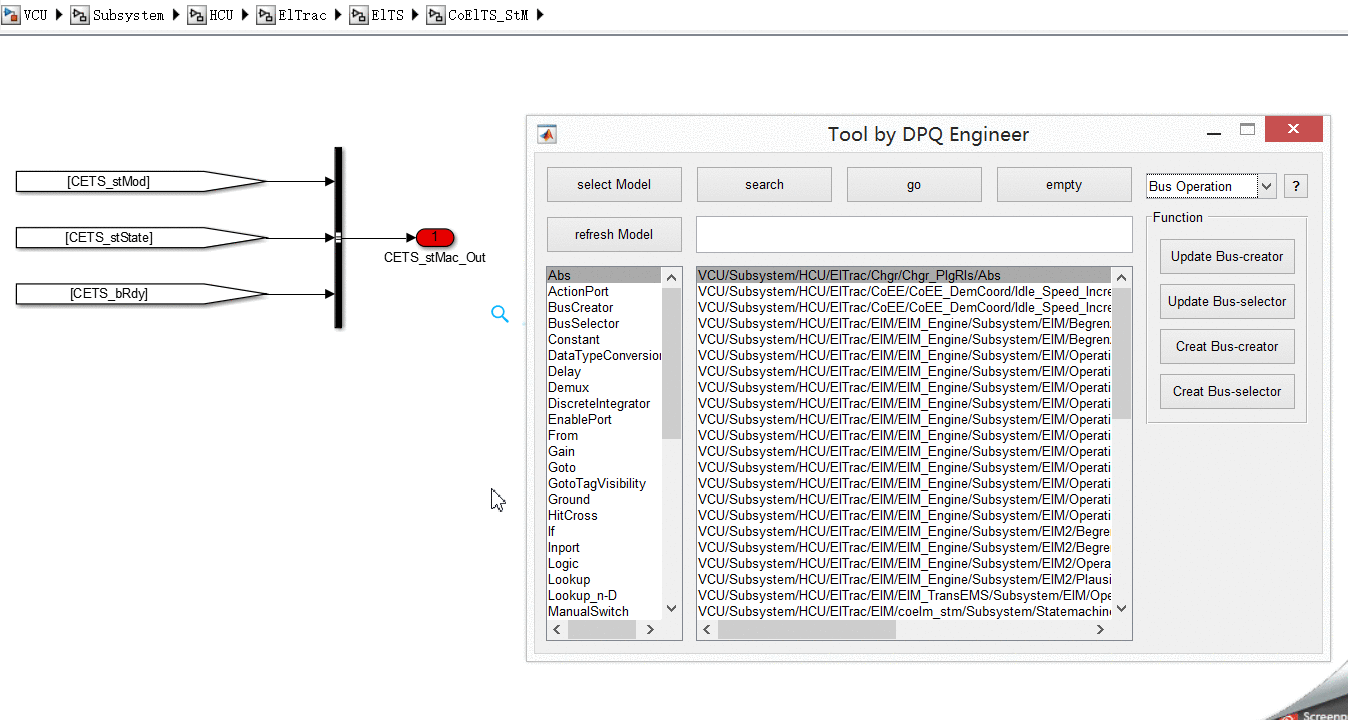Select the vertical bus creator bar
Viewport: 1348px width, 720px height.
point(338,237)
